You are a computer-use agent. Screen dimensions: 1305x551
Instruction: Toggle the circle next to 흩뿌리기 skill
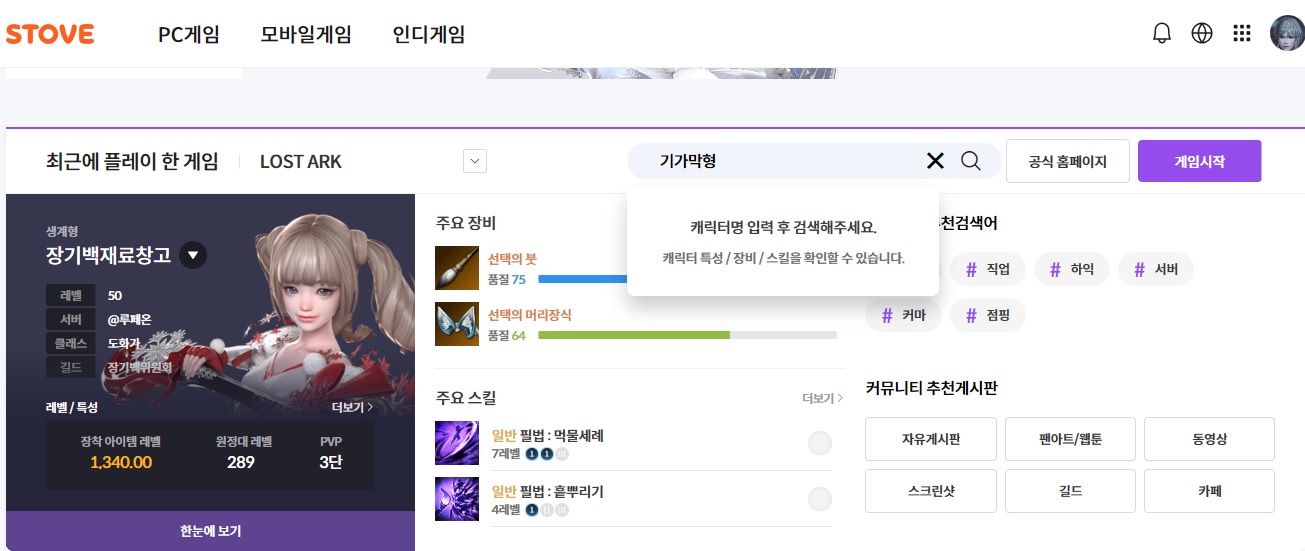tap(820, 500)
